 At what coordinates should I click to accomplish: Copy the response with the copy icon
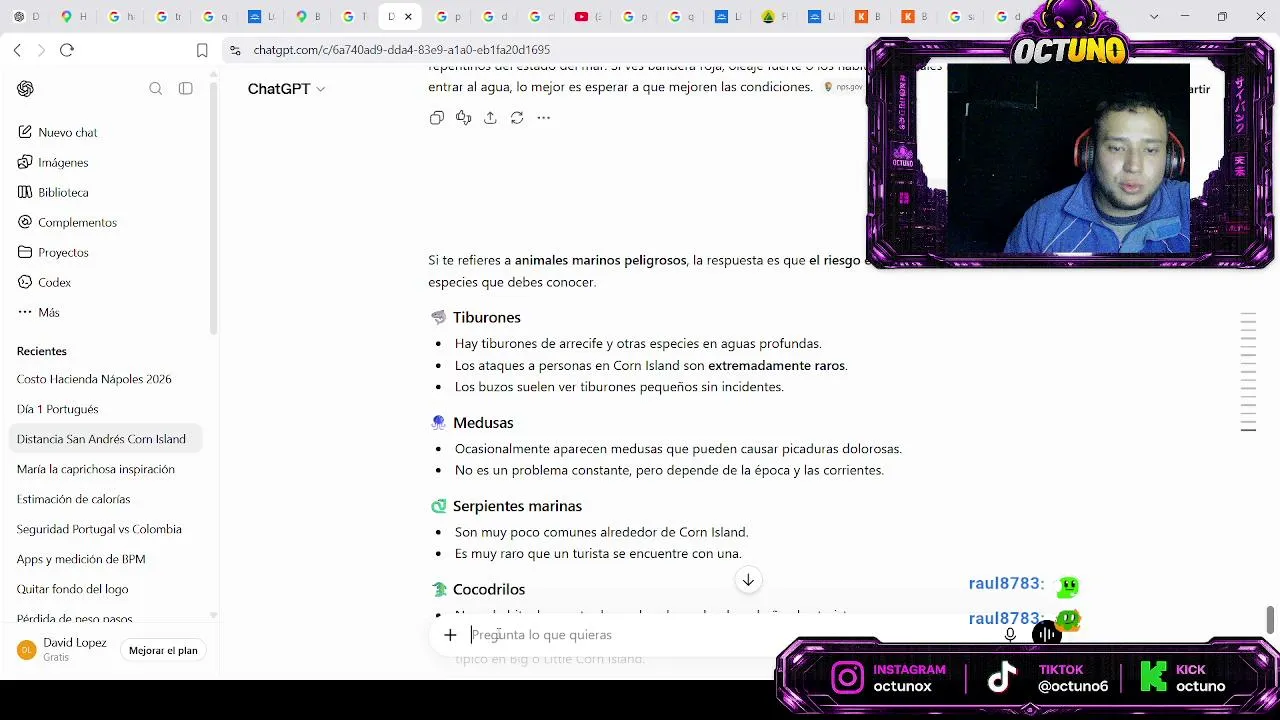(437, 118)
